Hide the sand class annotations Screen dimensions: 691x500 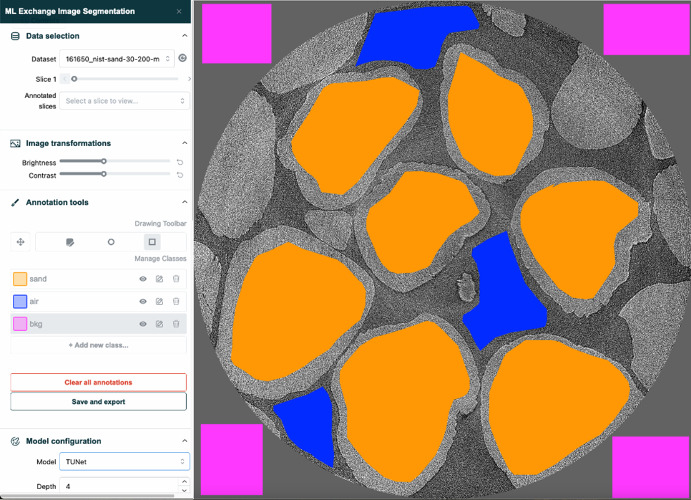tap(143, 279)
